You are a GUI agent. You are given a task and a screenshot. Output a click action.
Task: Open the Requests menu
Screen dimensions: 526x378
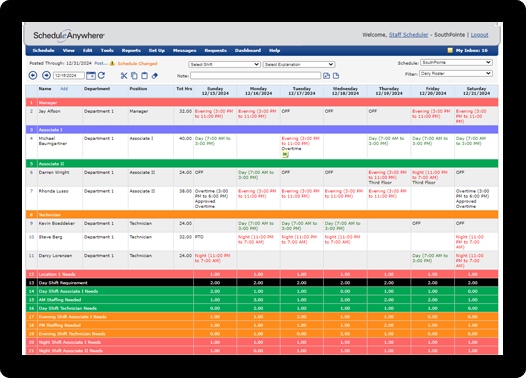pos(215,50)
